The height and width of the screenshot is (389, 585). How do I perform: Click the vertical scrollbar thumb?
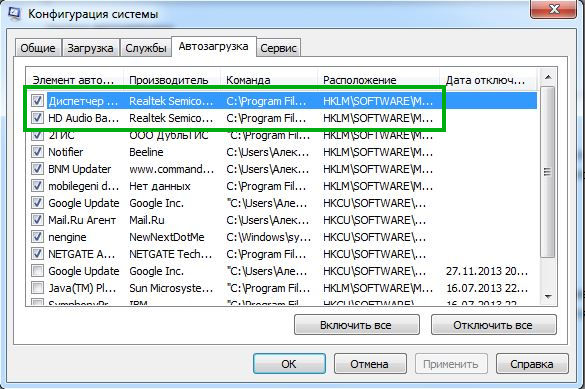548,172
